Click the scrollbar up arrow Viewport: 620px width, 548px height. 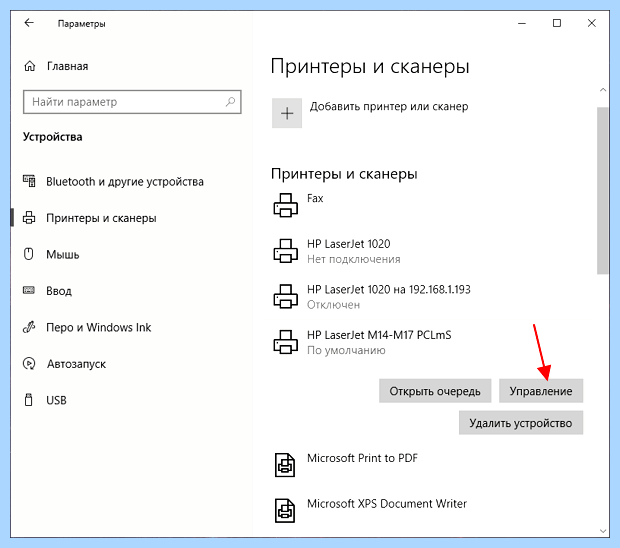click(x=603, y=90)
